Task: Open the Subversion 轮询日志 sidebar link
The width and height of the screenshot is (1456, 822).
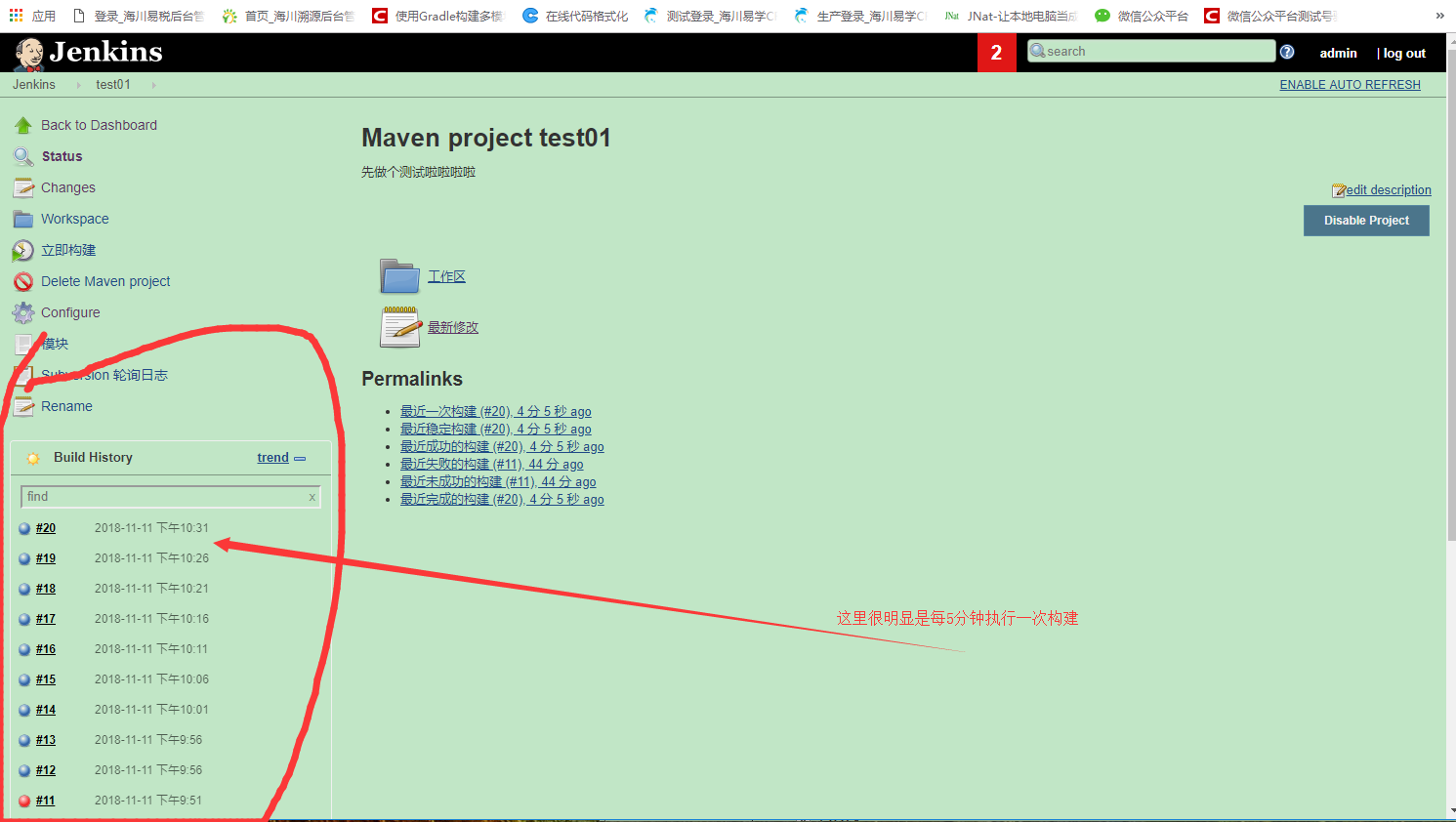Action: click(x=104, y=375)
